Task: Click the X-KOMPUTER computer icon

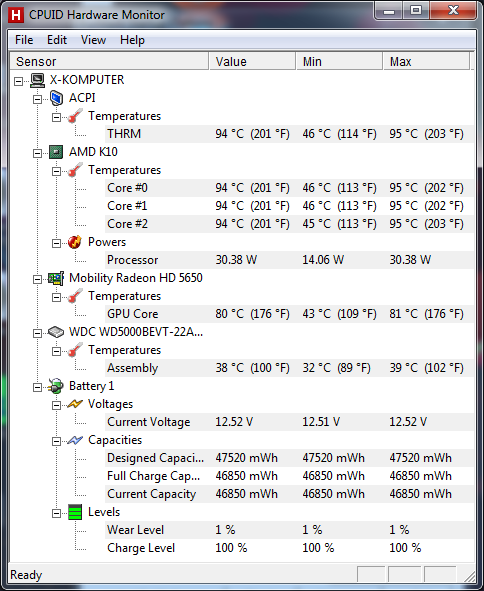Action: pyautogui.click(x=37, y=80)
